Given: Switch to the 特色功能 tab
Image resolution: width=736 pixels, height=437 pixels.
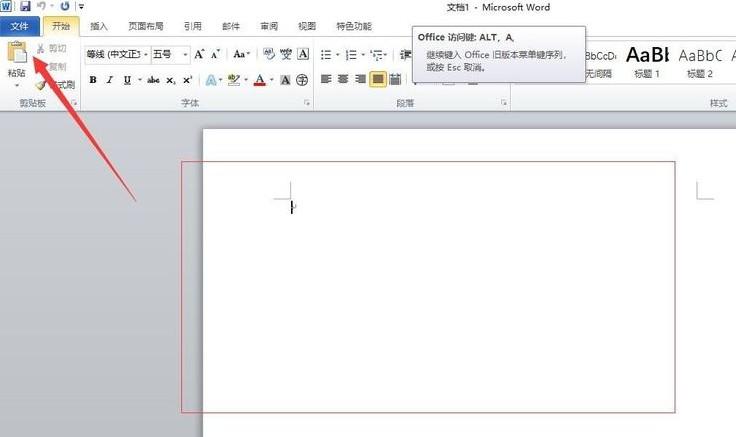Looking at the screenshot, I should coord(354,26).
